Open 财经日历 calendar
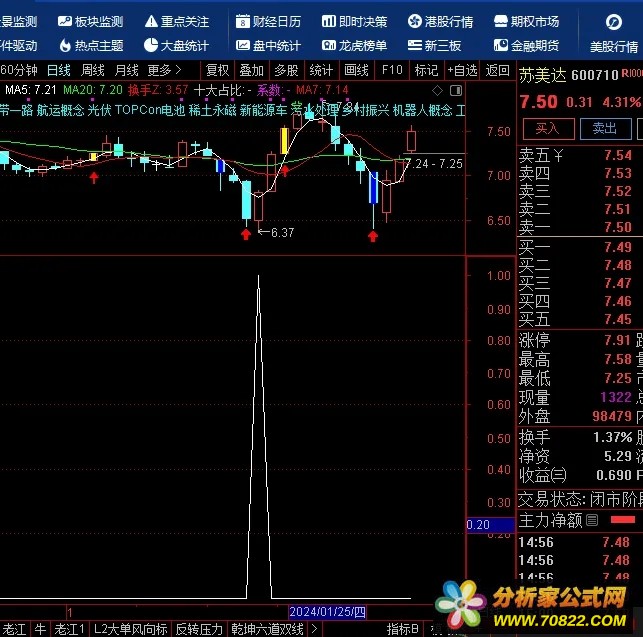Screen dimensions: 643x637 [x=269, y=21]
